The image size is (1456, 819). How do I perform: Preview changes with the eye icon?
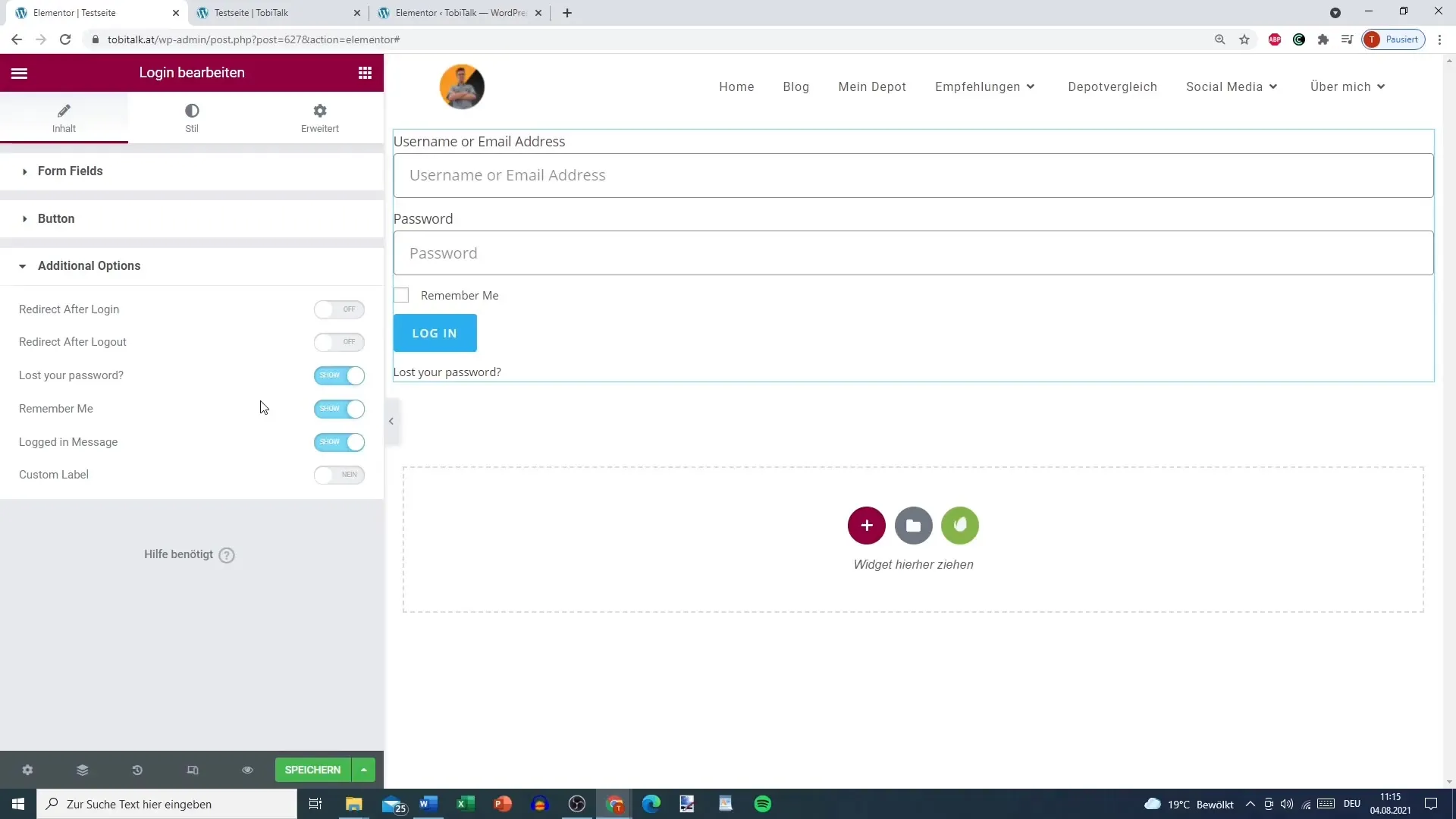[247, 770]
